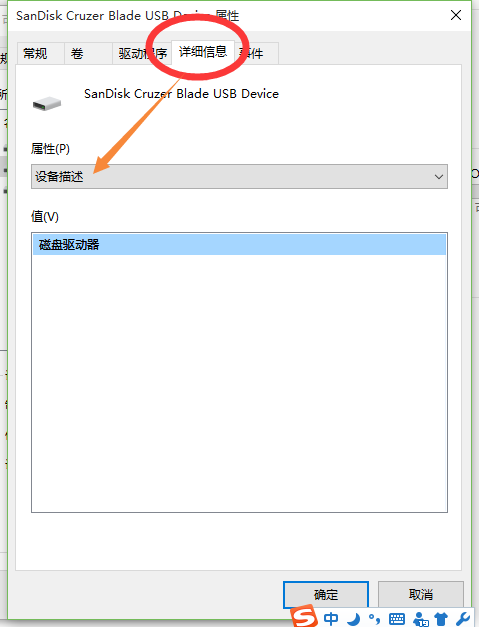Toggle Chinese punctuation mode icon

click(x=374, y=619)
